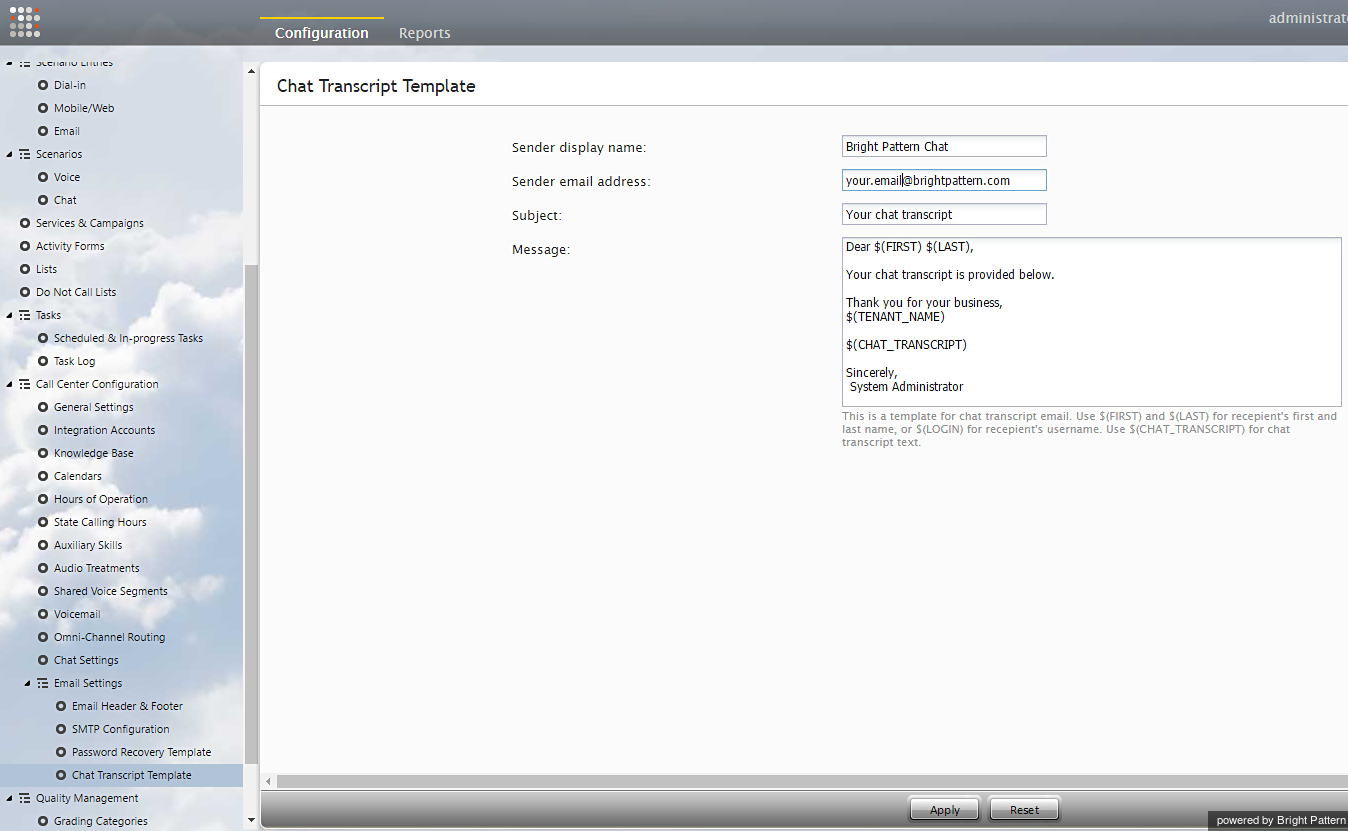This screenshot has width=1348, height=831.
Task: Open Email scenario entries
Action: 67,131
